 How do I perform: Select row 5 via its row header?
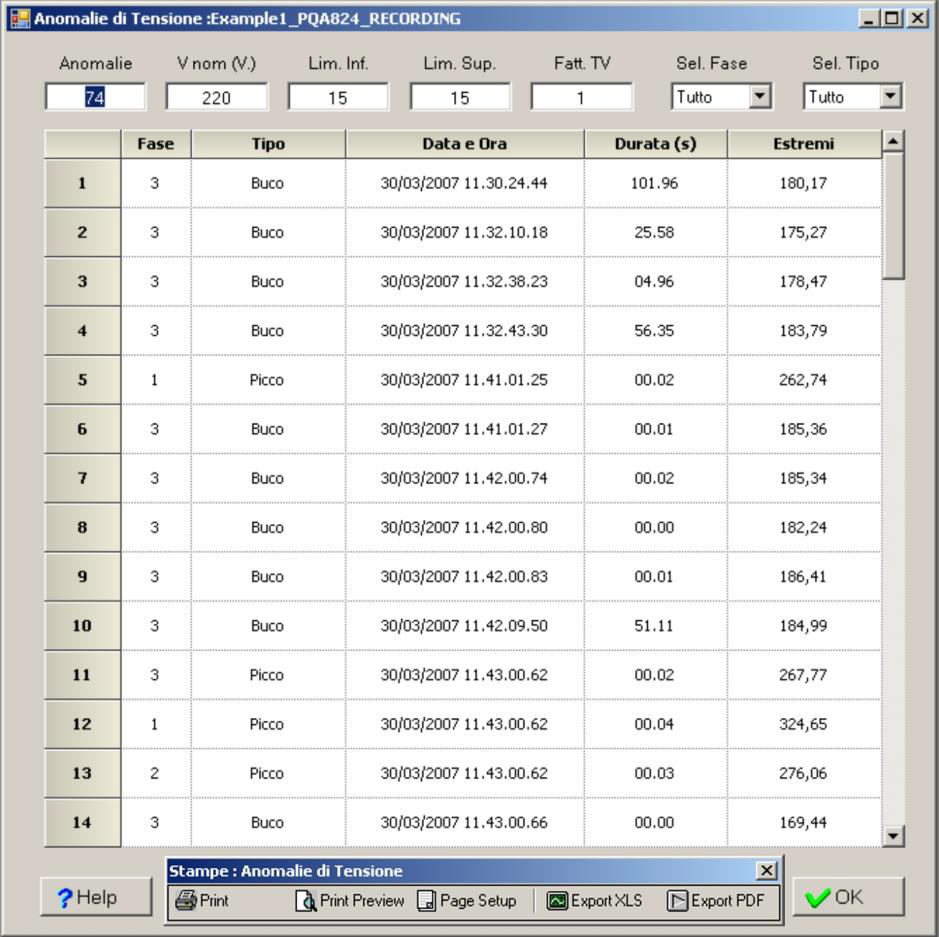(x=82, y=380)
